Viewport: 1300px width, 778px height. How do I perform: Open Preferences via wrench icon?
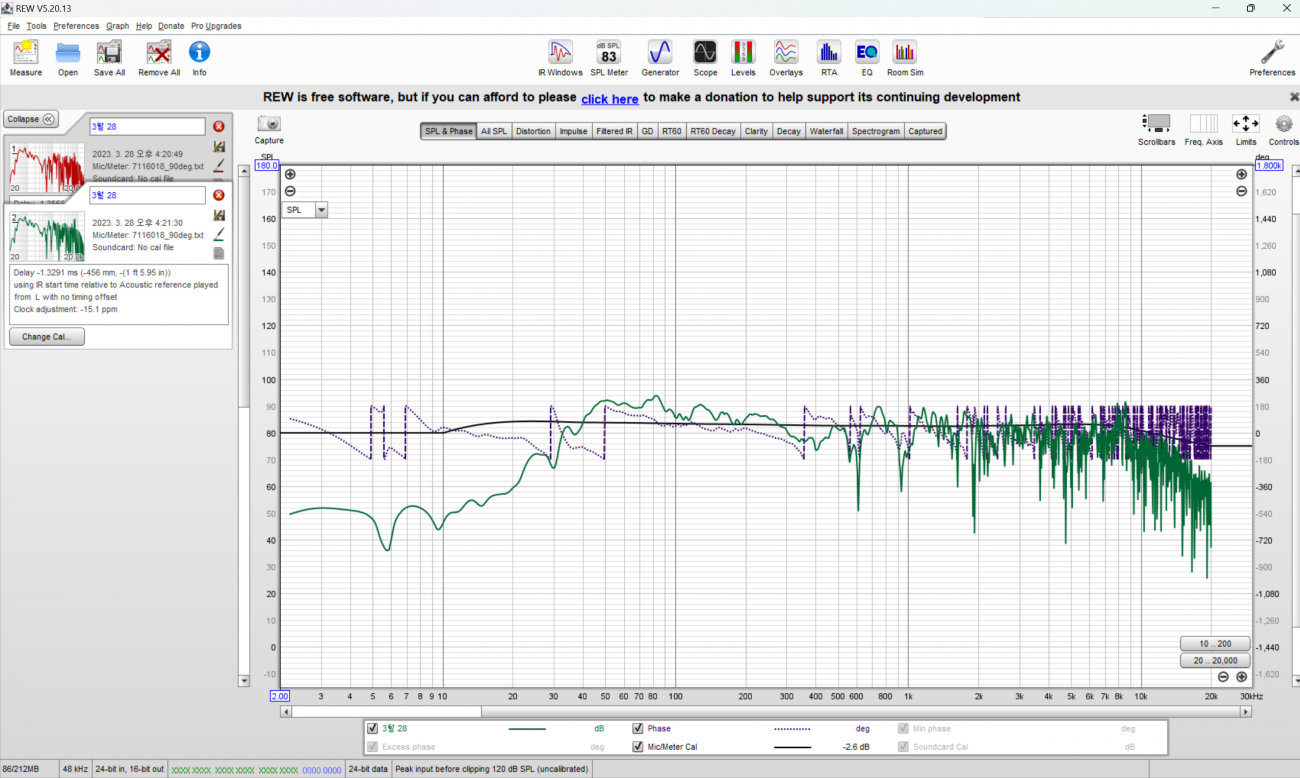click(x=1272, y=58)
